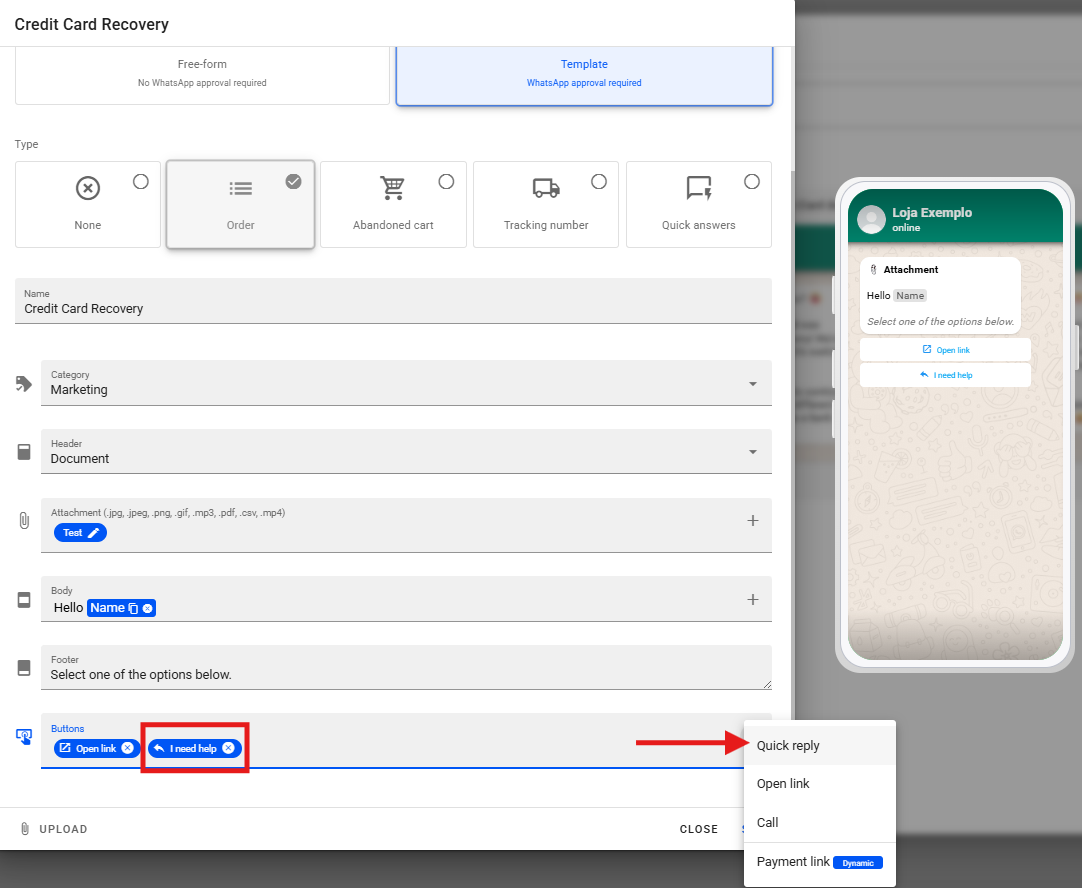Screen dimensions: 1082x888
Task: Select Call from the button menu
Action: (x=768, y=823)
